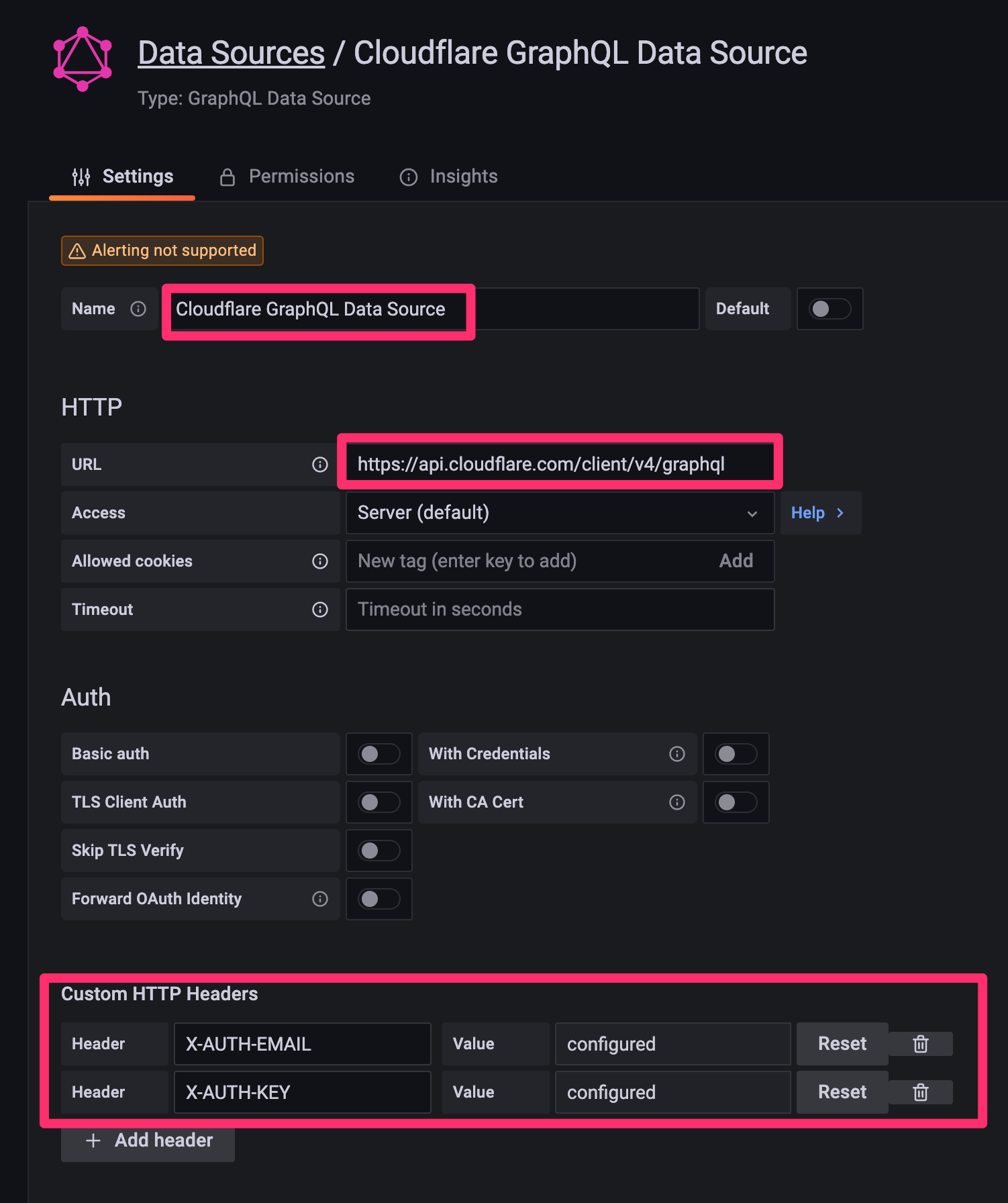Click the Allowed cookies info icon
This screenshot has width=1008, height=1203.
coord(320,561)
